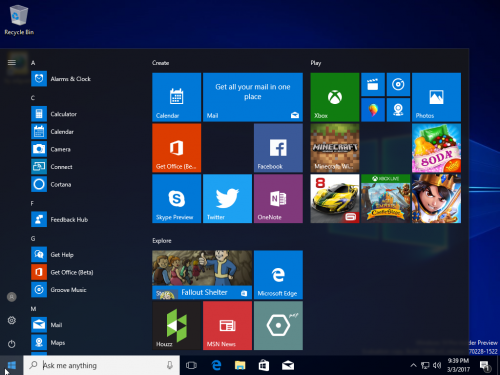The height and width of the screenshot is (375, 500).
Task: Open Task View on taskbar
Action: (x=191, y=365)
